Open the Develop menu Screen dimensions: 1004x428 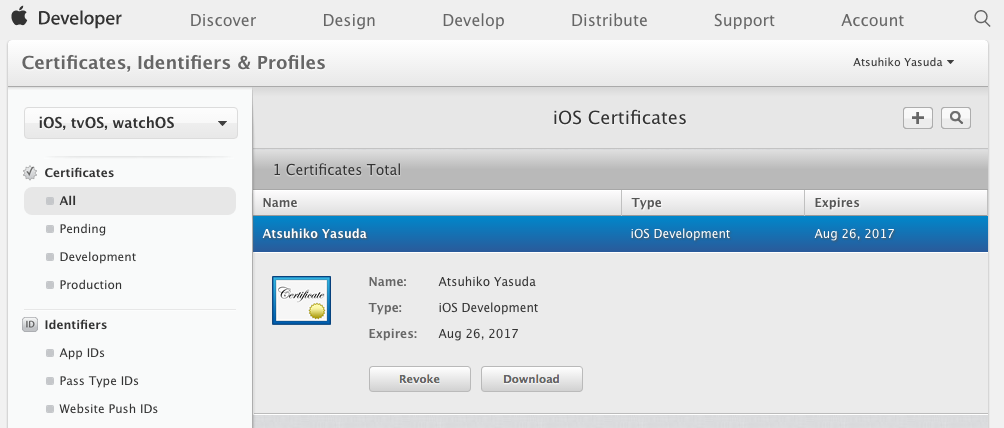pos(473,21)
